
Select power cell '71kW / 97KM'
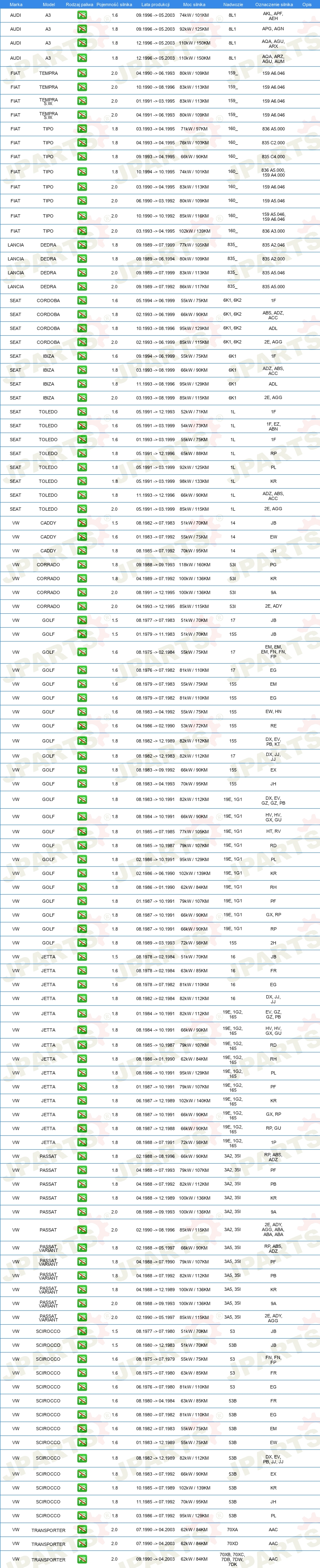click(x=194, y=129)
